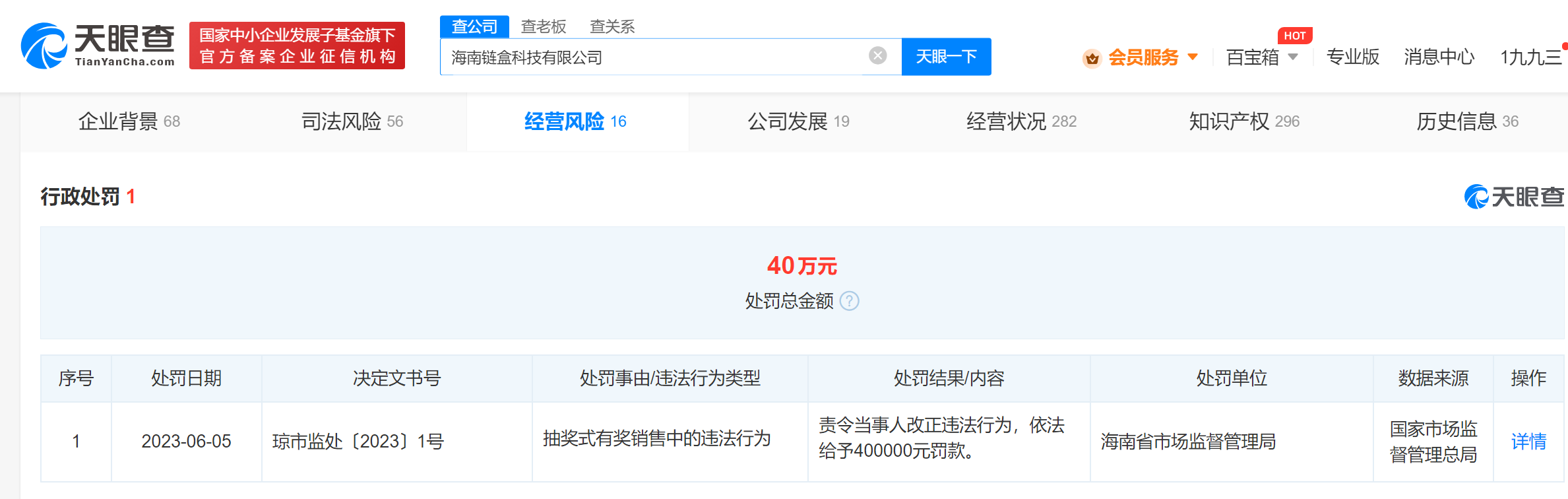Open 消息中心 link

pyautogui.click(x=1439, y=57)
